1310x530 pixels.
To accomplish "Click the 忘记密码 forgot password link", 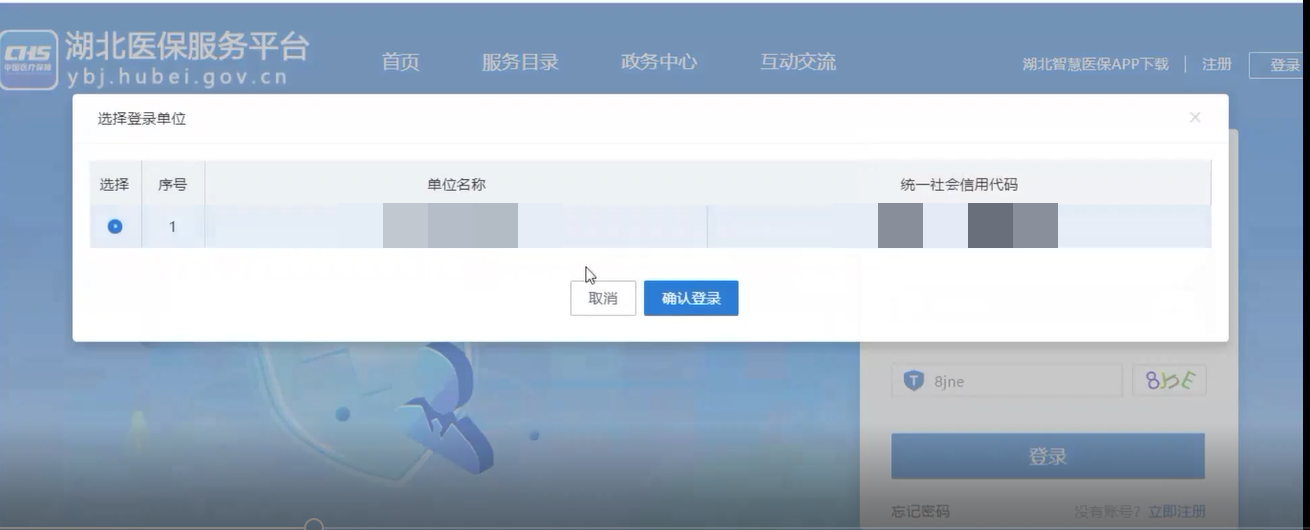I will point(920,512).
